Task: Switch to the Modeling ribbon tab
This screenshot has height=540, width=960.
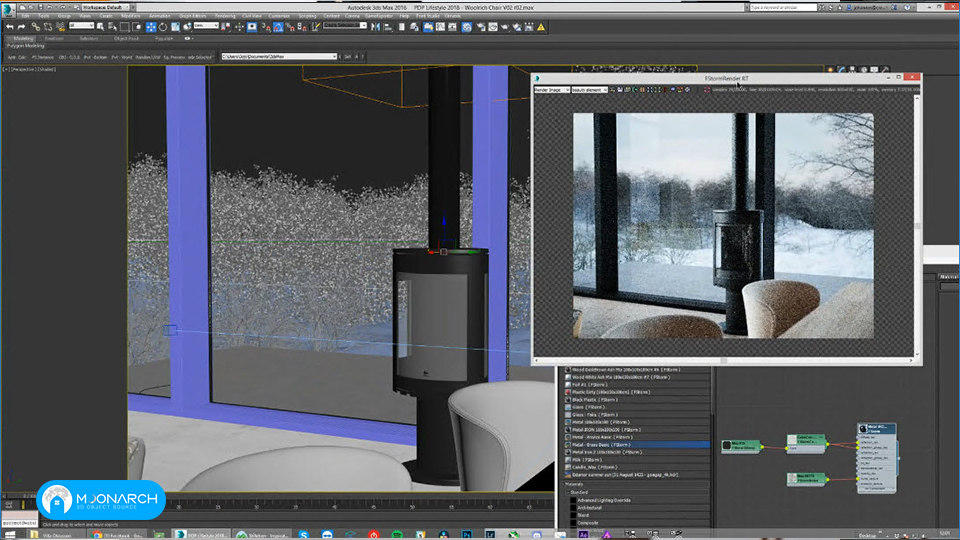Action: (23, 38)
